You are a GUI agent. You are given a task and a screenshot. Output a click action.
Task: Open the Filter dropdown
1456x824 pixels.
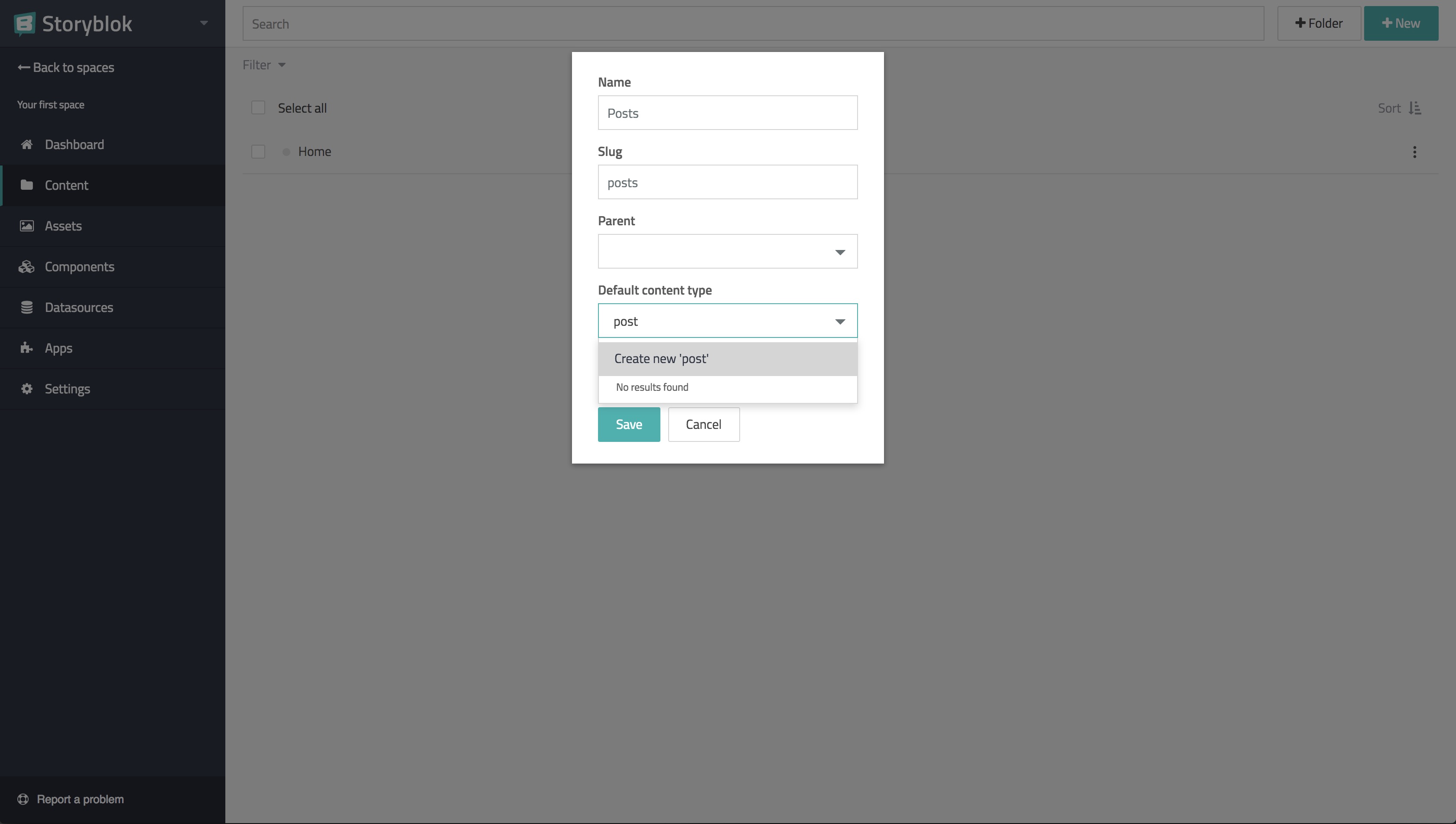pyautogui.click(x=264, y=64)
